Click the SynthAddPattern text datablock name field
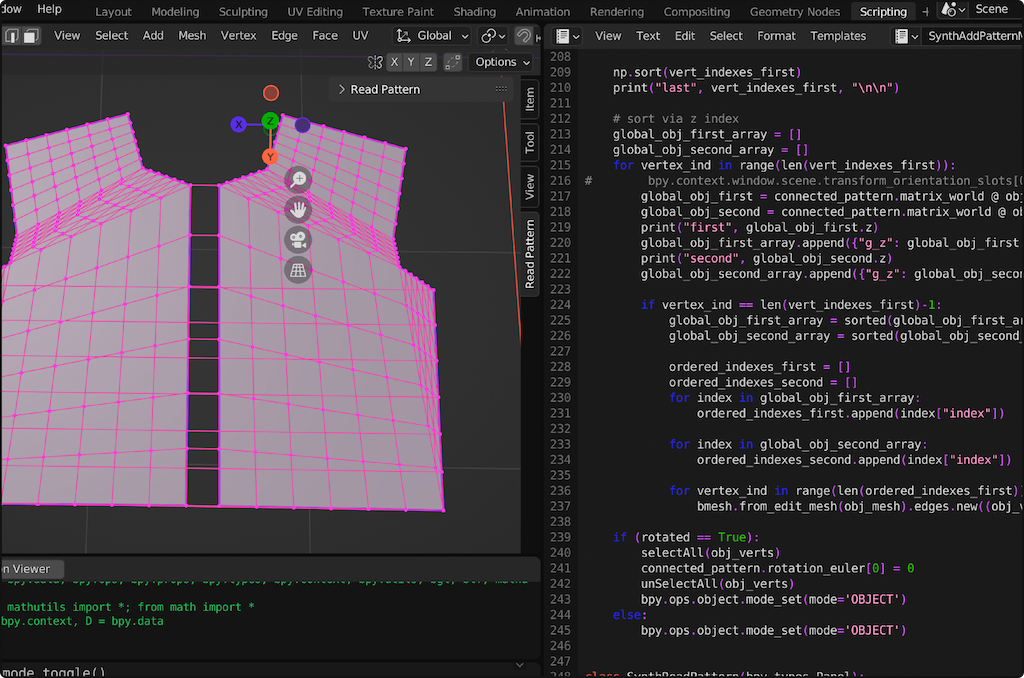Screen dimensions: 1024x678 click(x=974, y=36)
